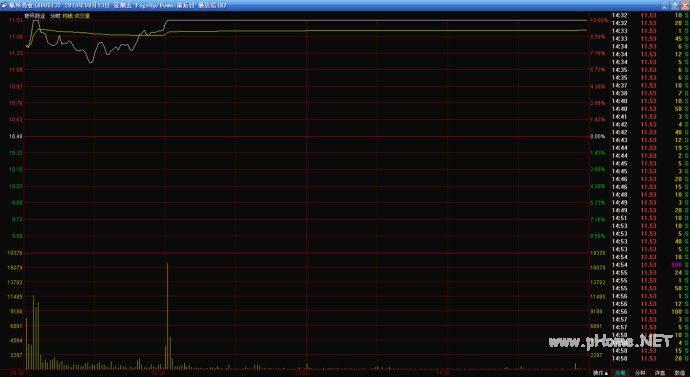Toggle the yellow 均线 legend label
This screenshot has width=690, height=377.
pyautogui.click(x=67, y=16)
